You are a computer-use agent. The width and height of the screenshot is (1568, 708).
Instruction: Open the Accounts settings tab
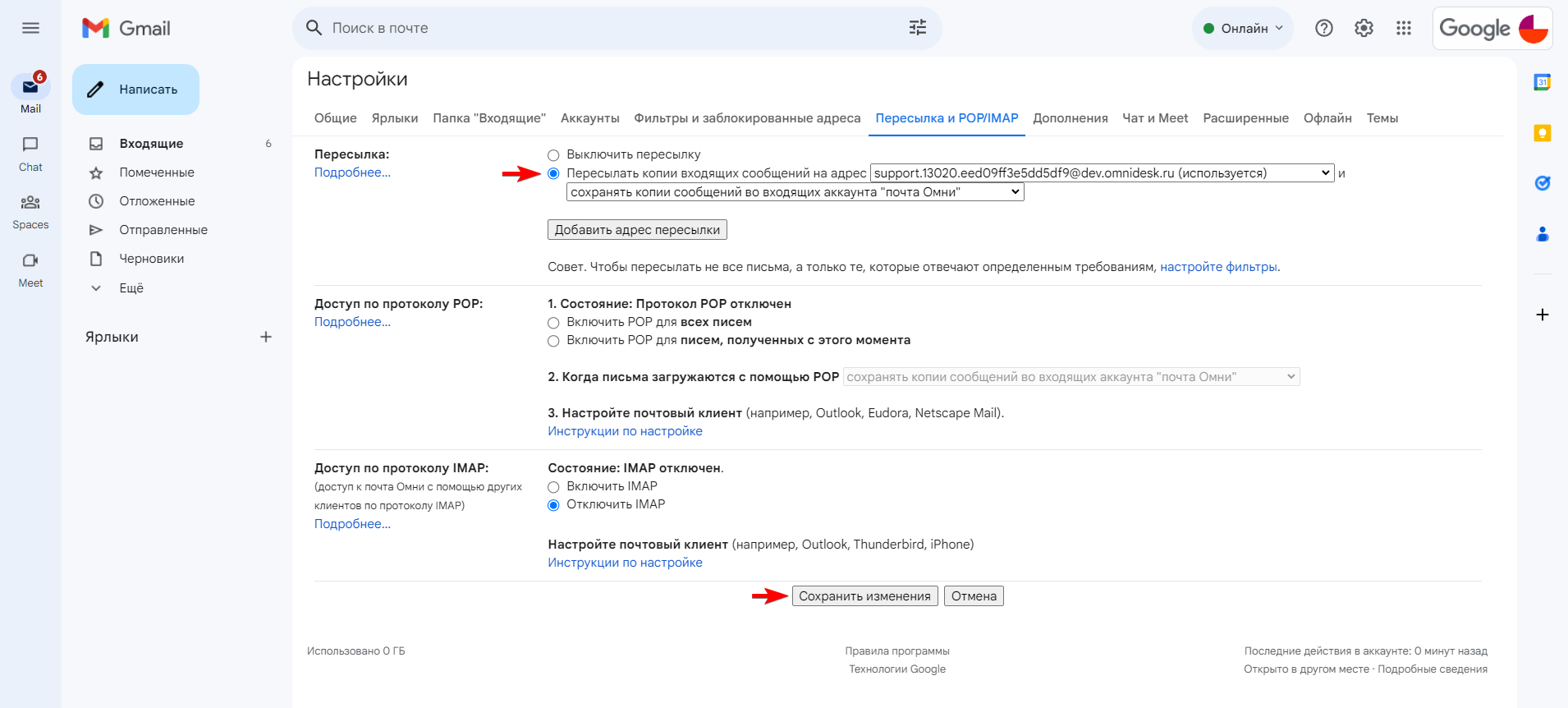(589, 118)
